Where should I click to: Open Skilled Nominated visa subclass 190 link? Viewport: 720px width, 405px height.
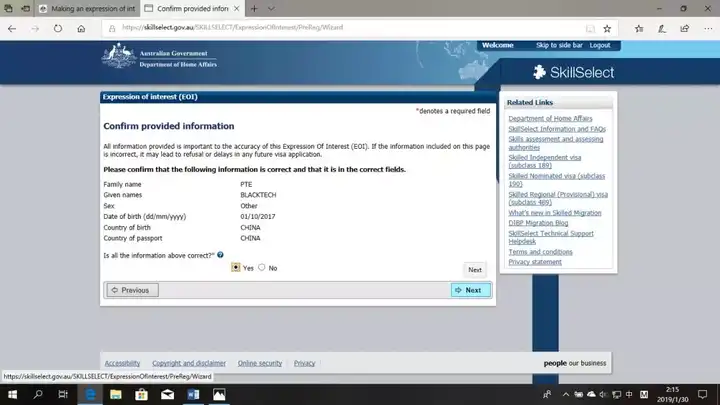[x=557, y=180]
